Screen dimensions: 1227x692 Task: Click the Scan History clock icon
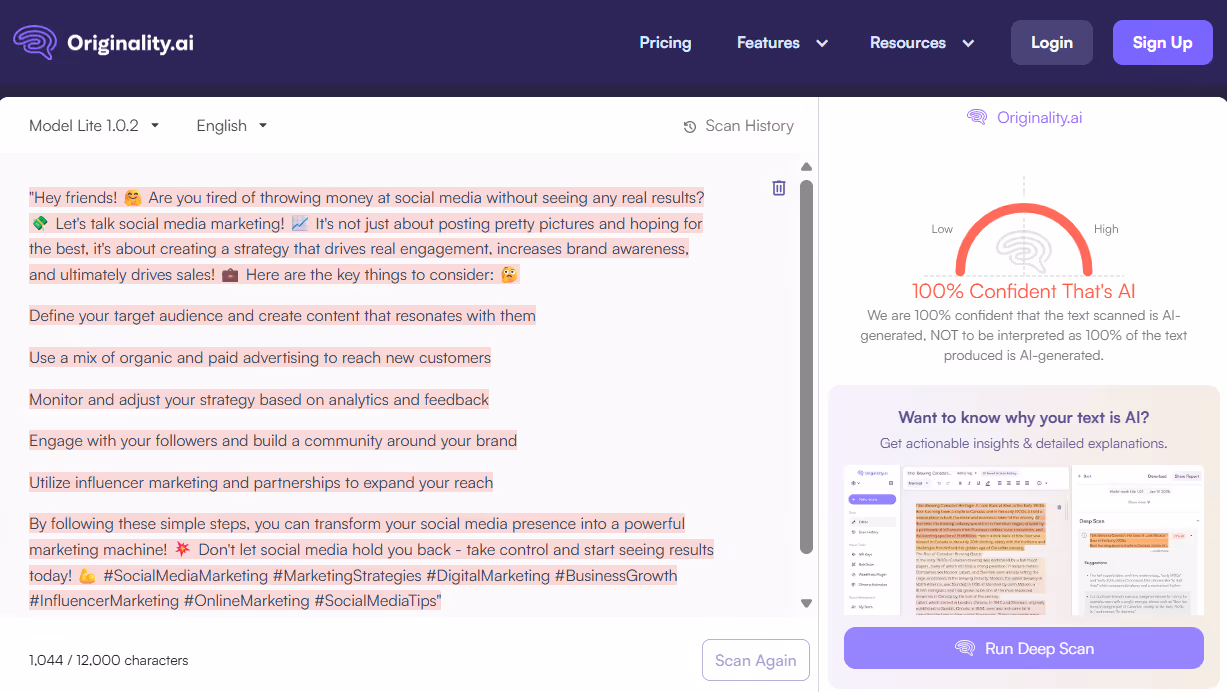(690, 127)
